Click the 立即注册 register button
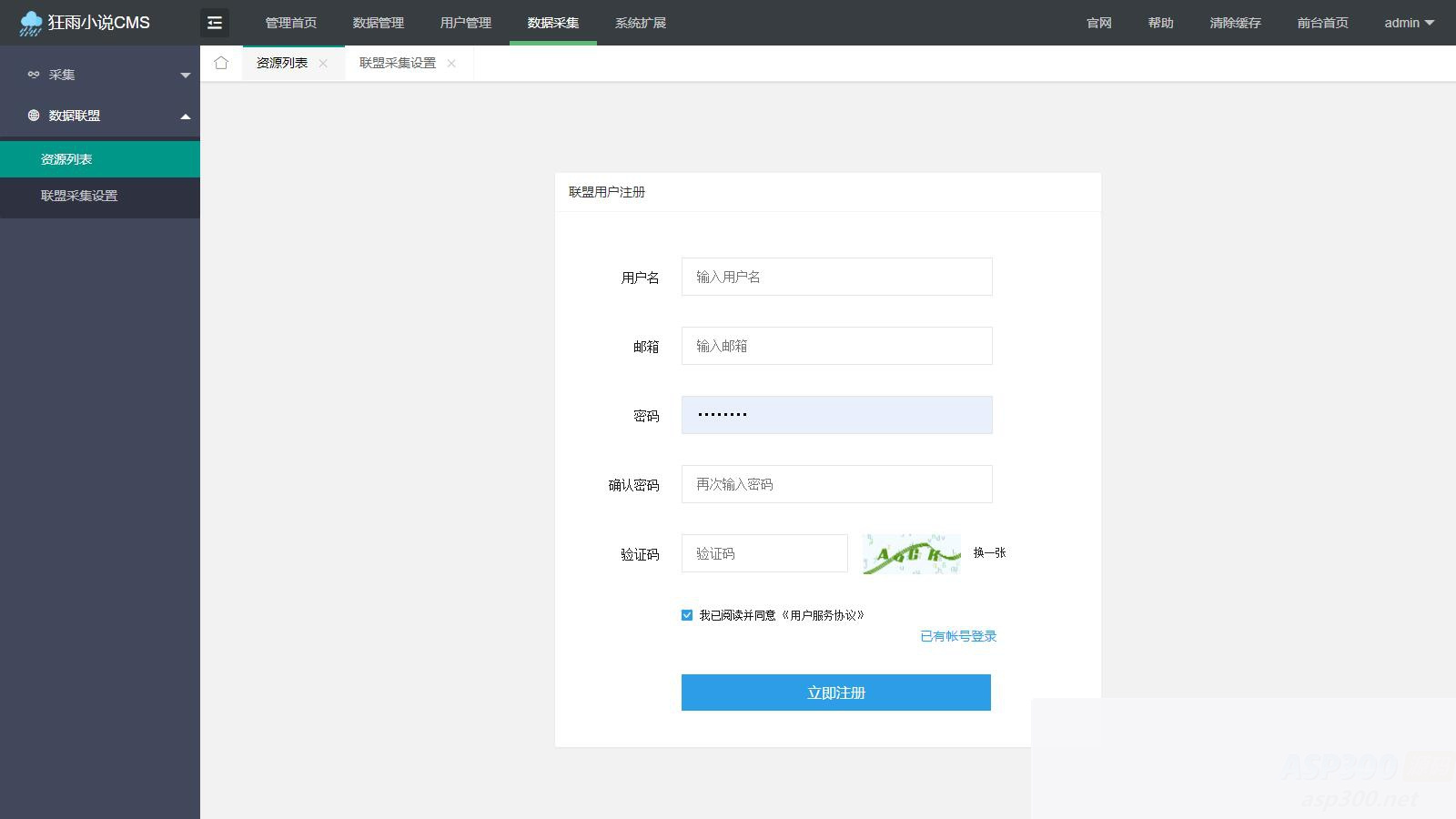This screenshot has width=1456, height=819. click(835, 692)
